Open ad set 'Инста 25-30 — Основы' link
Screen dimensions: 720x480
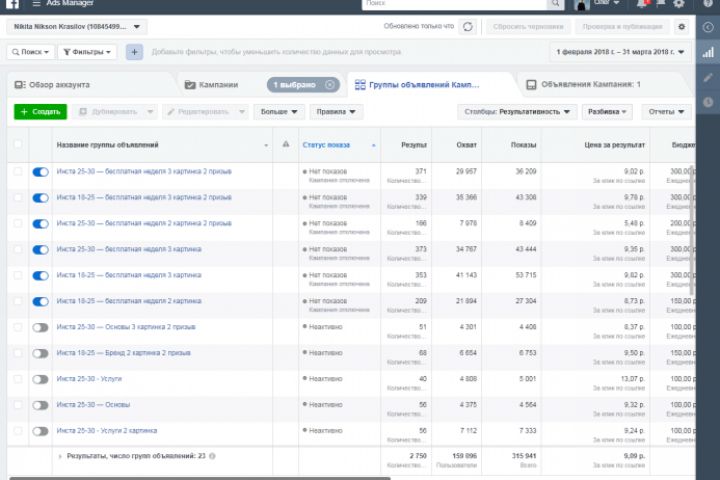(93, 405)
